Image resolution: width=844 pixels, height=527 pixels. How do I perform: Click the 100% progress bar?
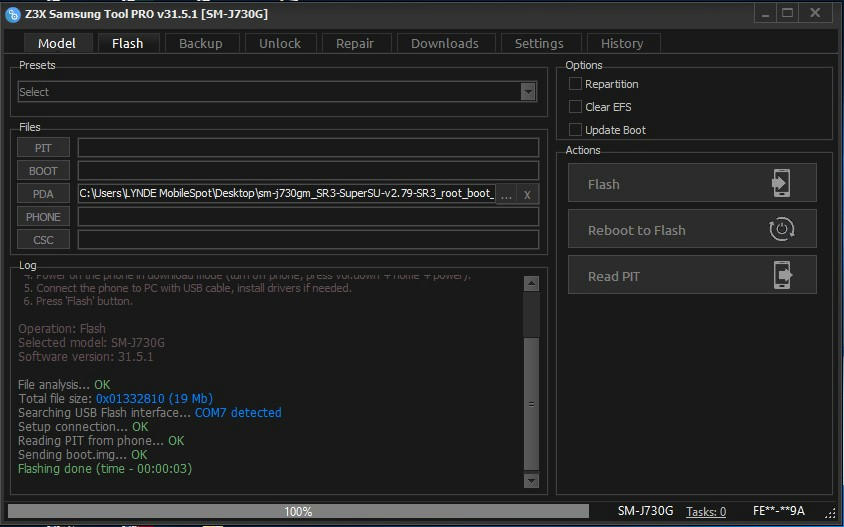[298, 511]
